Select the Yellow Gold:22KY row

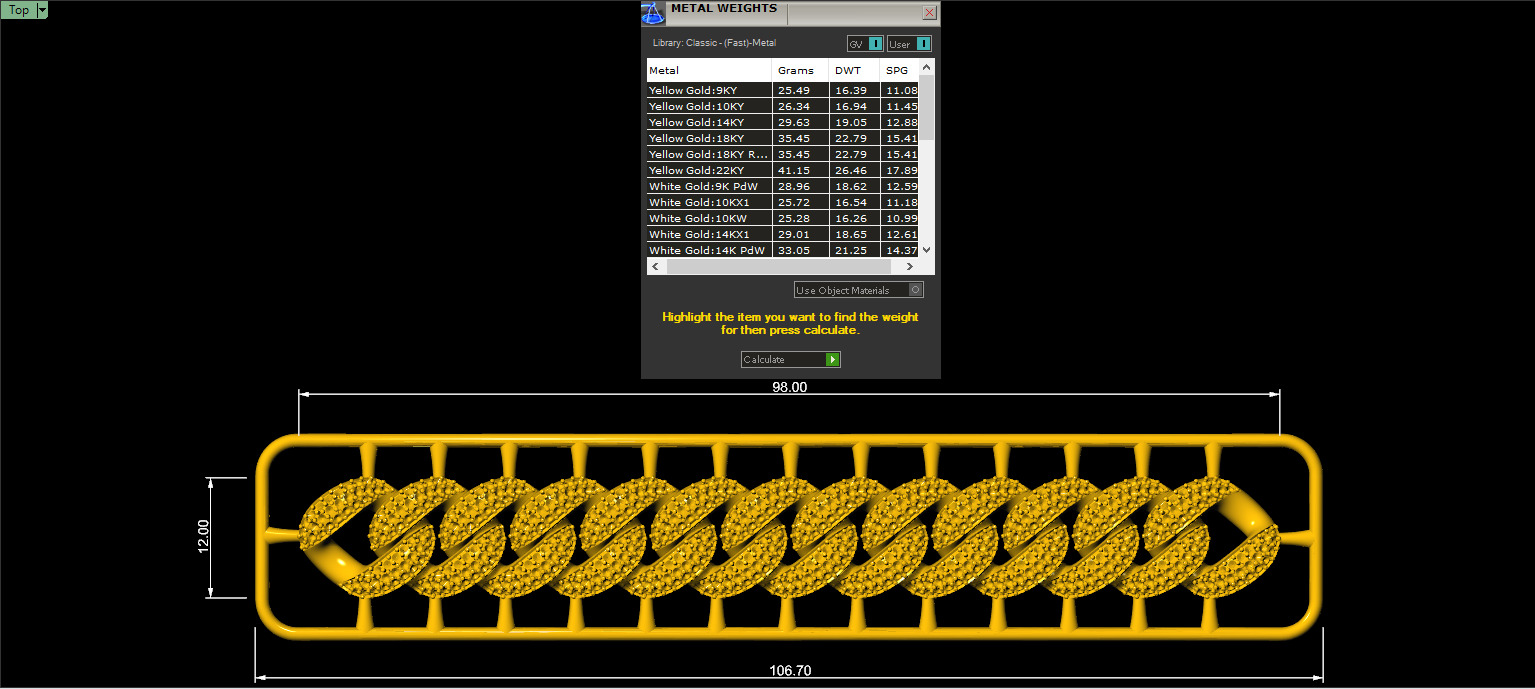tap(782, 170)
